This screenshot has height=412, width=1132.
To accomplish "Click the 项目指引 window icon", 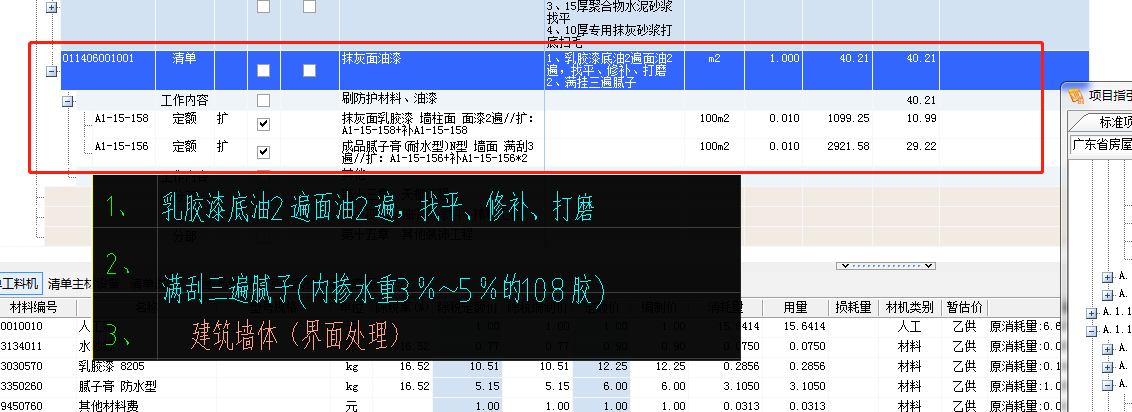I will click(x=1076, y=95).
